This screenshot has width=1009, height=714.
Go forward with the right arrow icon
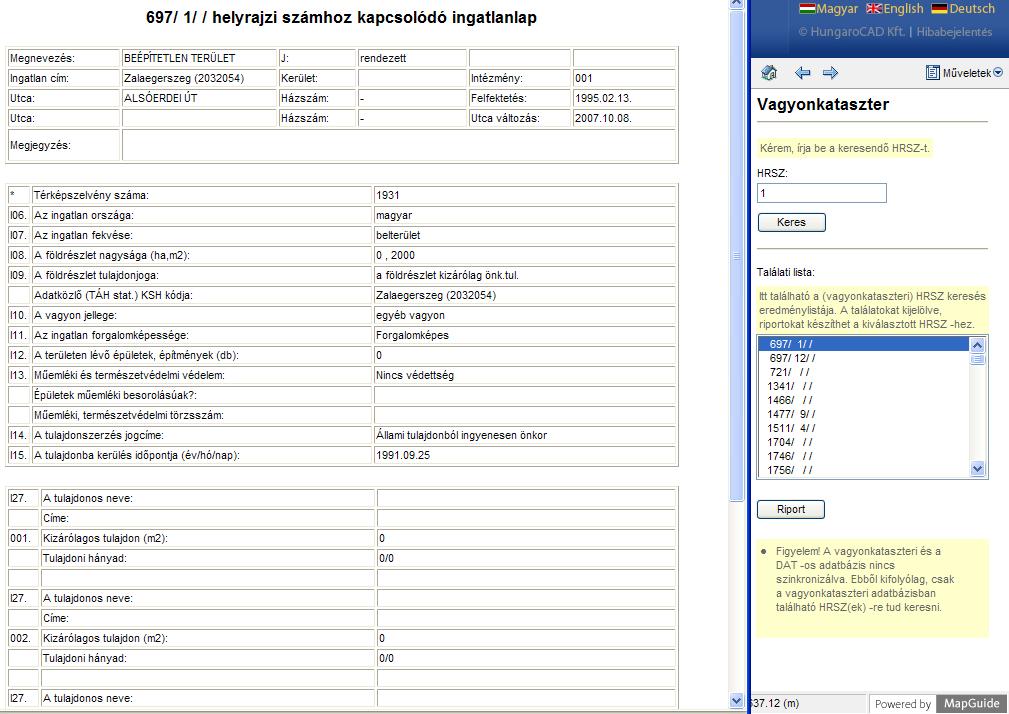[x=831, y=73]
